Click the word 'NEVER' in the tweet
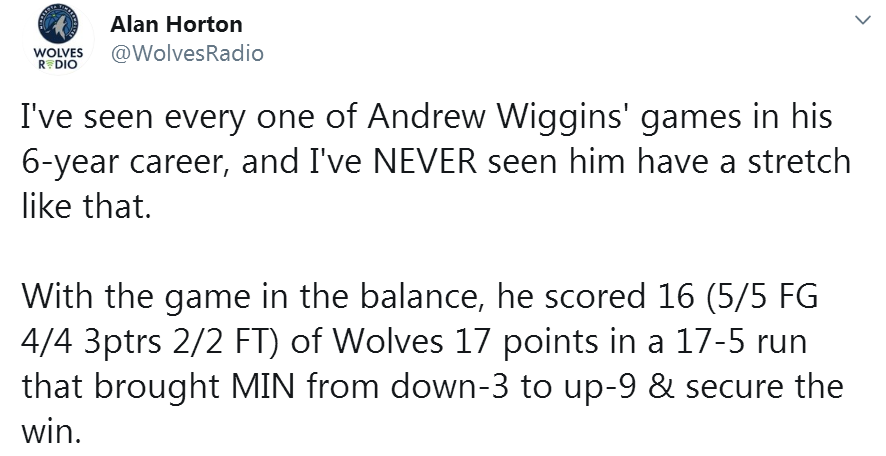The height and width of the screenshot is (456, 886). click(425, 162)
